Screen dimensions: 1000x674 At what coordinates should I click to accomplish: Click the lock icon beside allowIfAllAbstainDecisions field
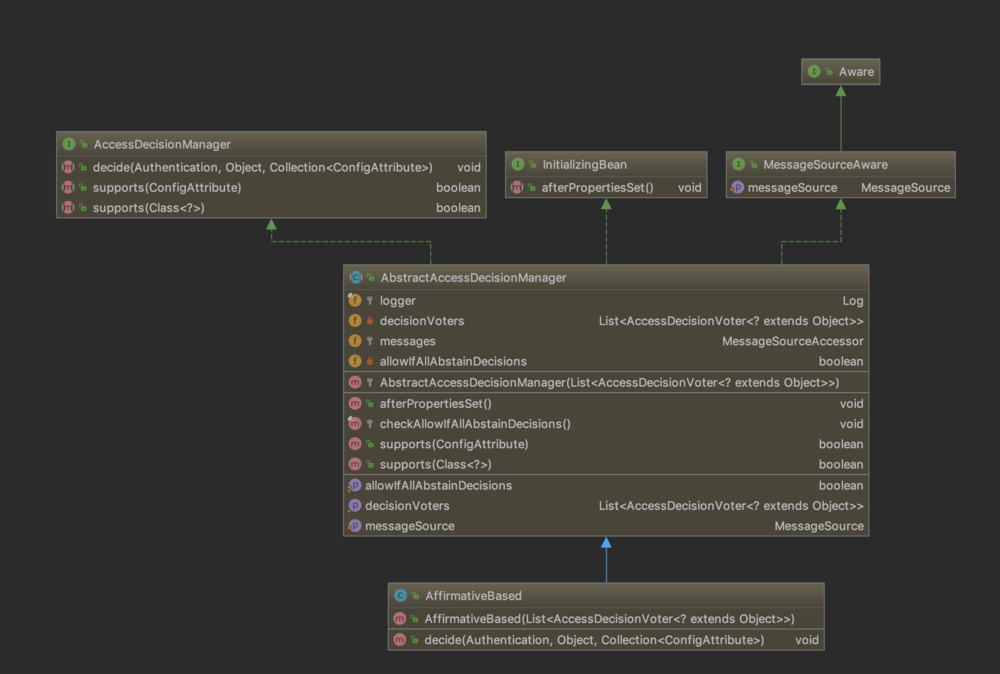(x=370, y=362)
